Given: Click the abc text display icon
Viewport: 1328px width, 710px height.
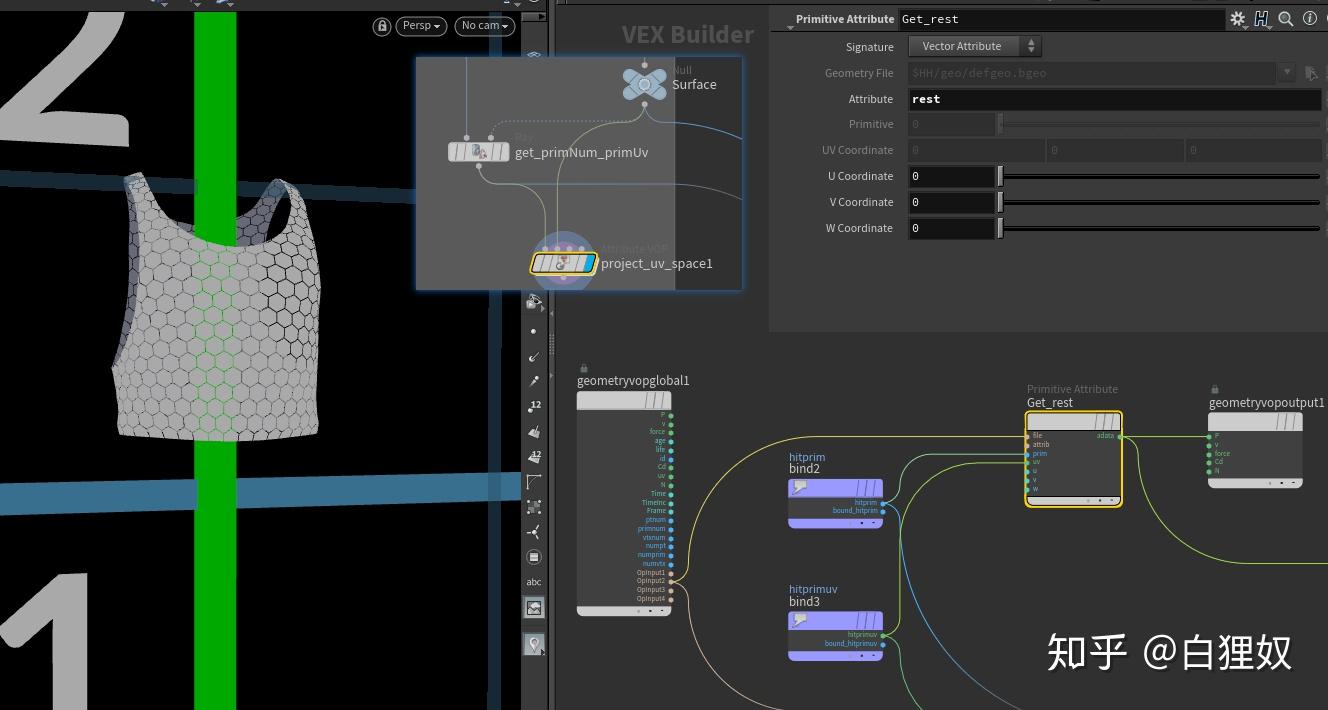Looking at the screenshot, I should (x=534, y=582).
